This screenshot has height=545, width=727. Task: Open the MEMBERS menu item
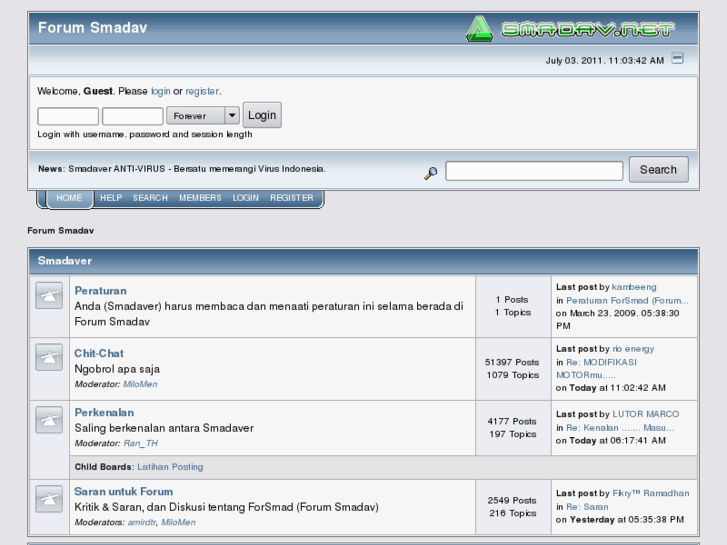[x=200, y=198]
